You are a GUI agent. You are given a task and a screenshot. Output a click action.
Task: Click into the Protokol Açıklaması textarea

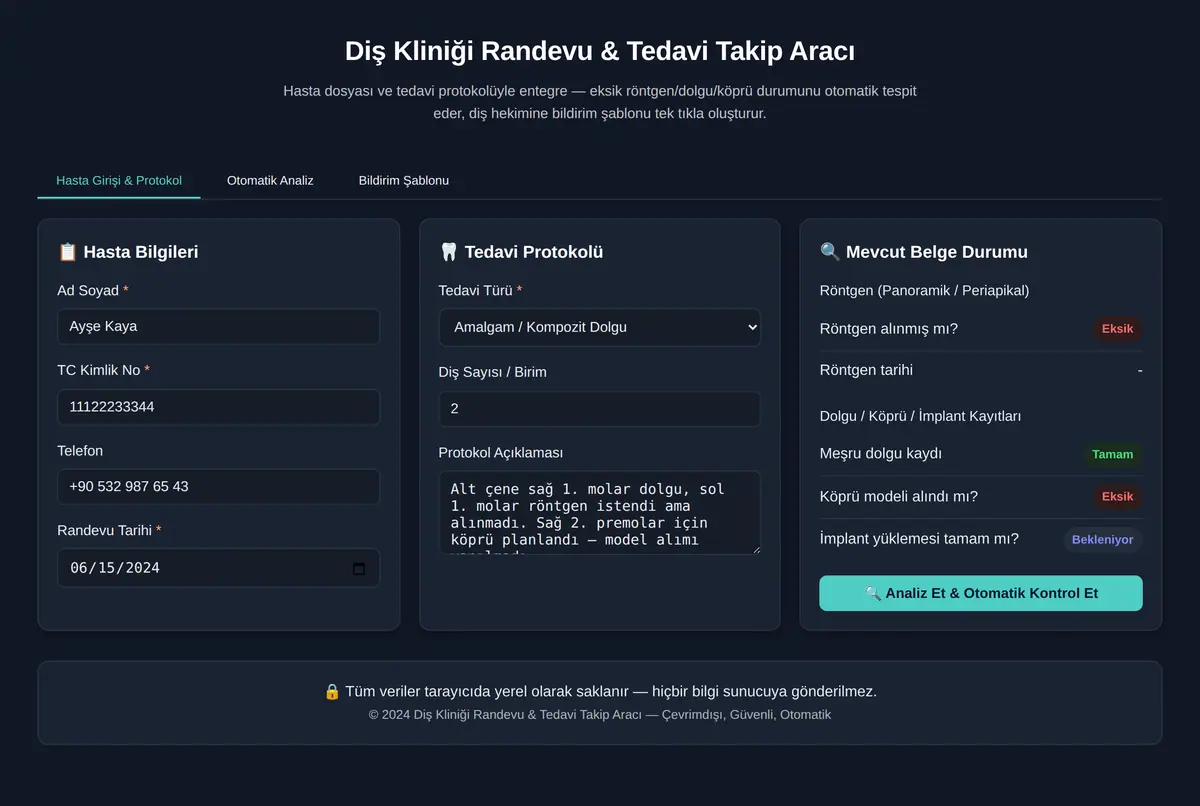coord(600,513)
